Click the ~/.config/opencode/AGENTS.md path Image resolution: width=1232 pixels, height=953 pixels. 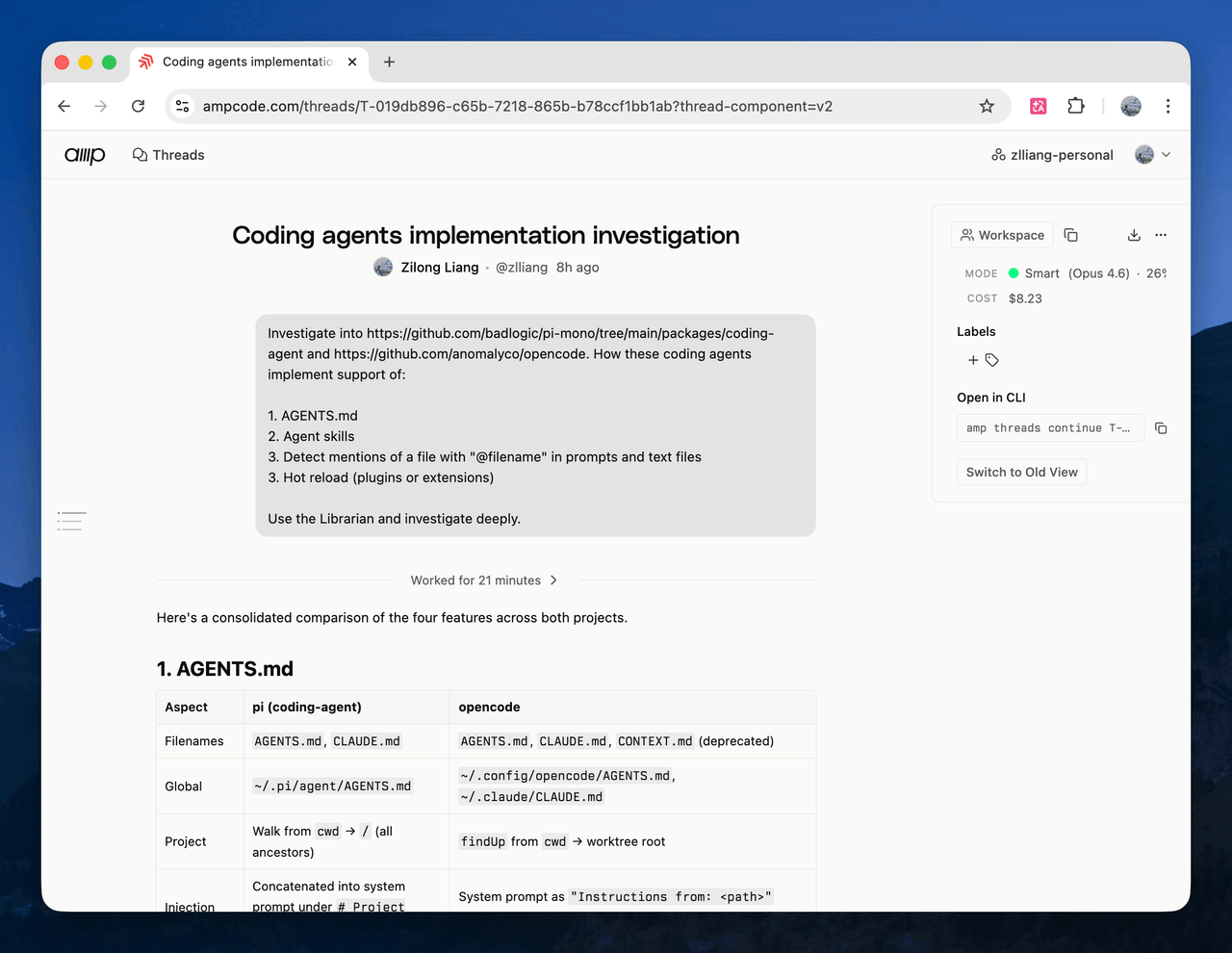566,776
